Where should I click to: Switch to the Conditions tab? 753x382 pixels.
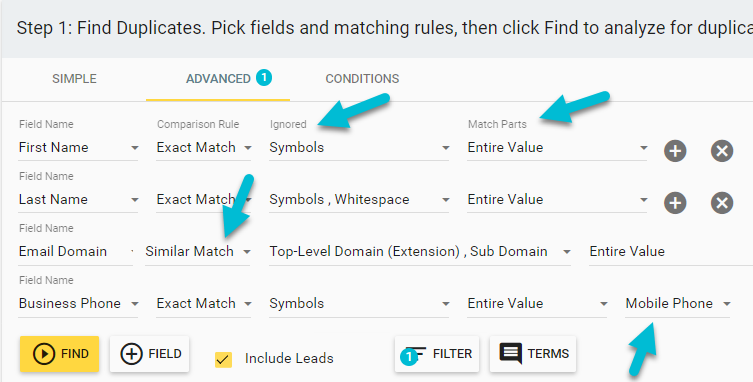(x=362, y=79)
